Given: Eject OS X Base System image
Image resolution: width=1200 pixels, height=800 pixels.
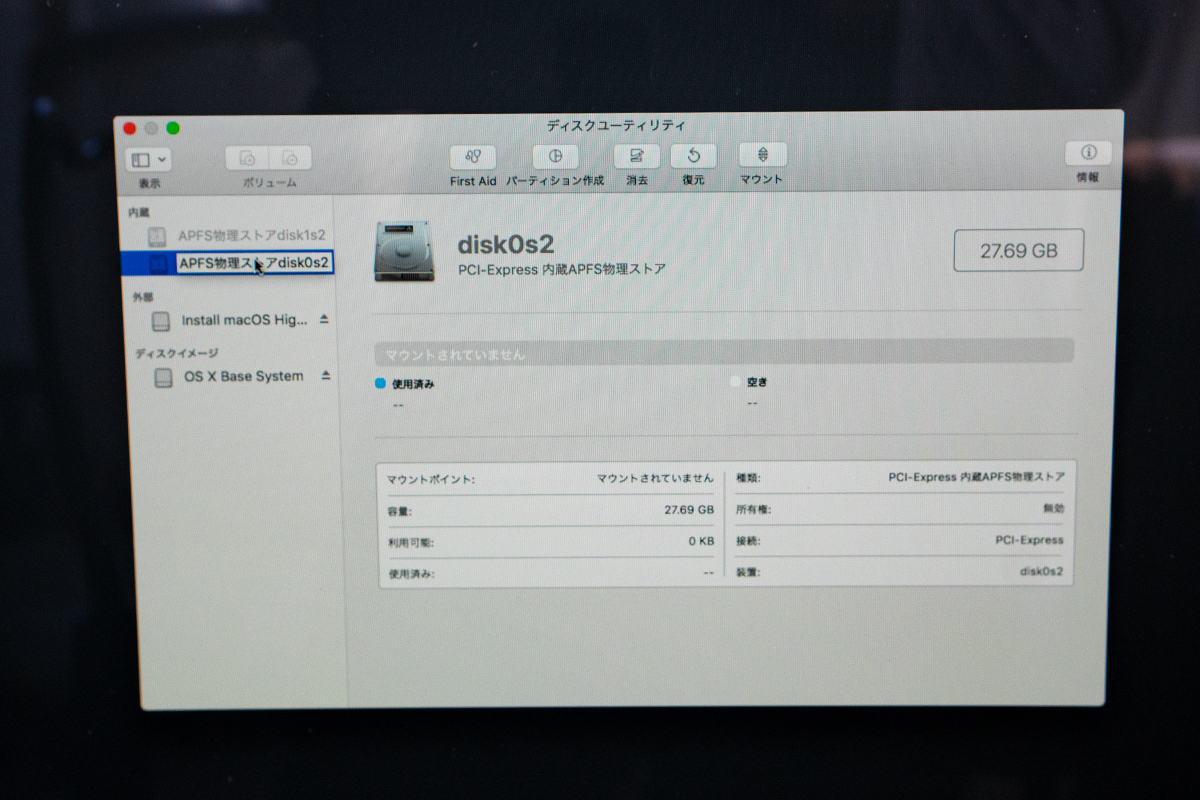Looking at the screenshot, I should [326, 376].
